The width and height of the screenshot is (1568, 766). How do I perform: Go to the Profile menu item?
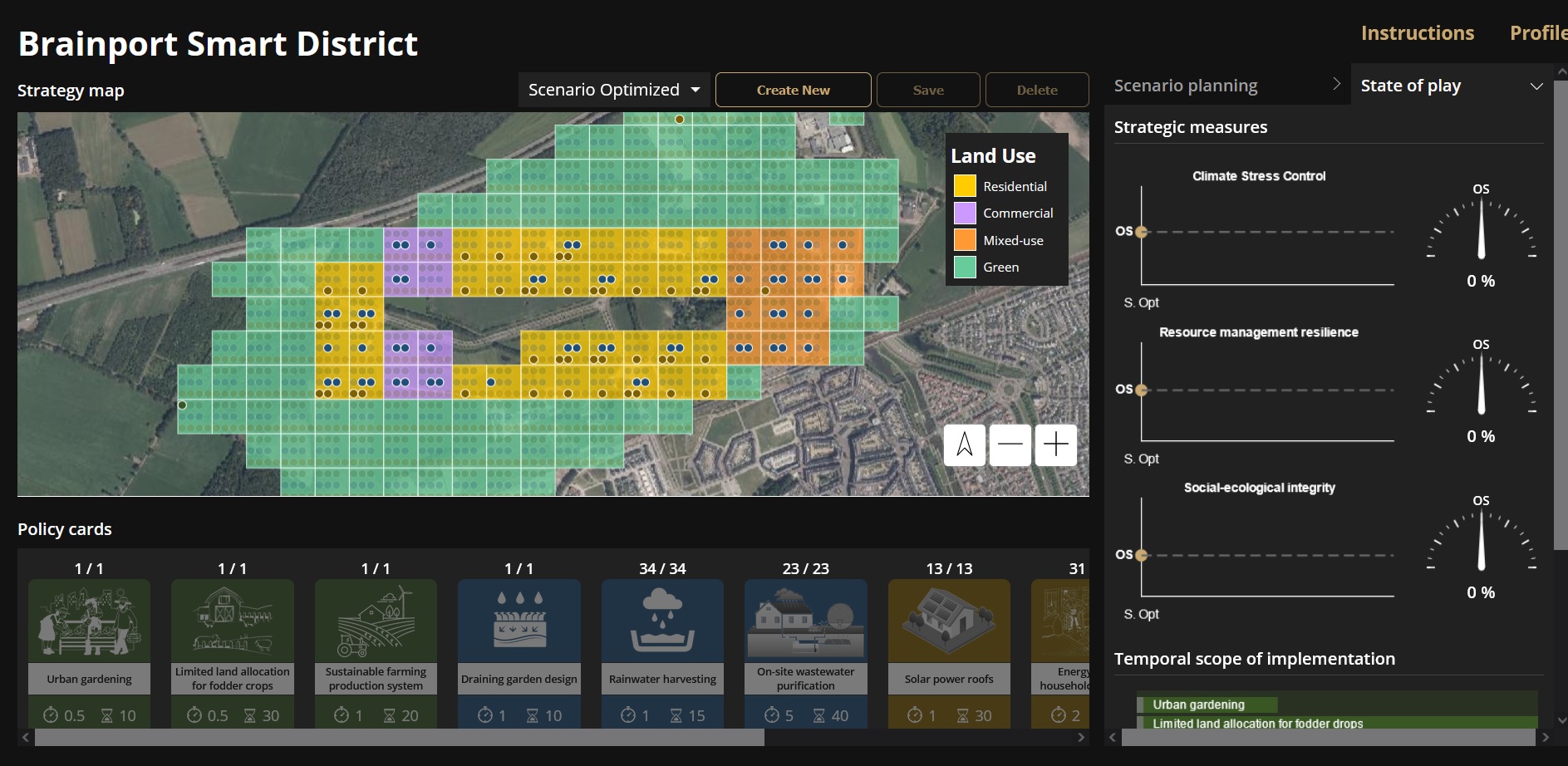pyautogui.click(x=1537, y=33)
